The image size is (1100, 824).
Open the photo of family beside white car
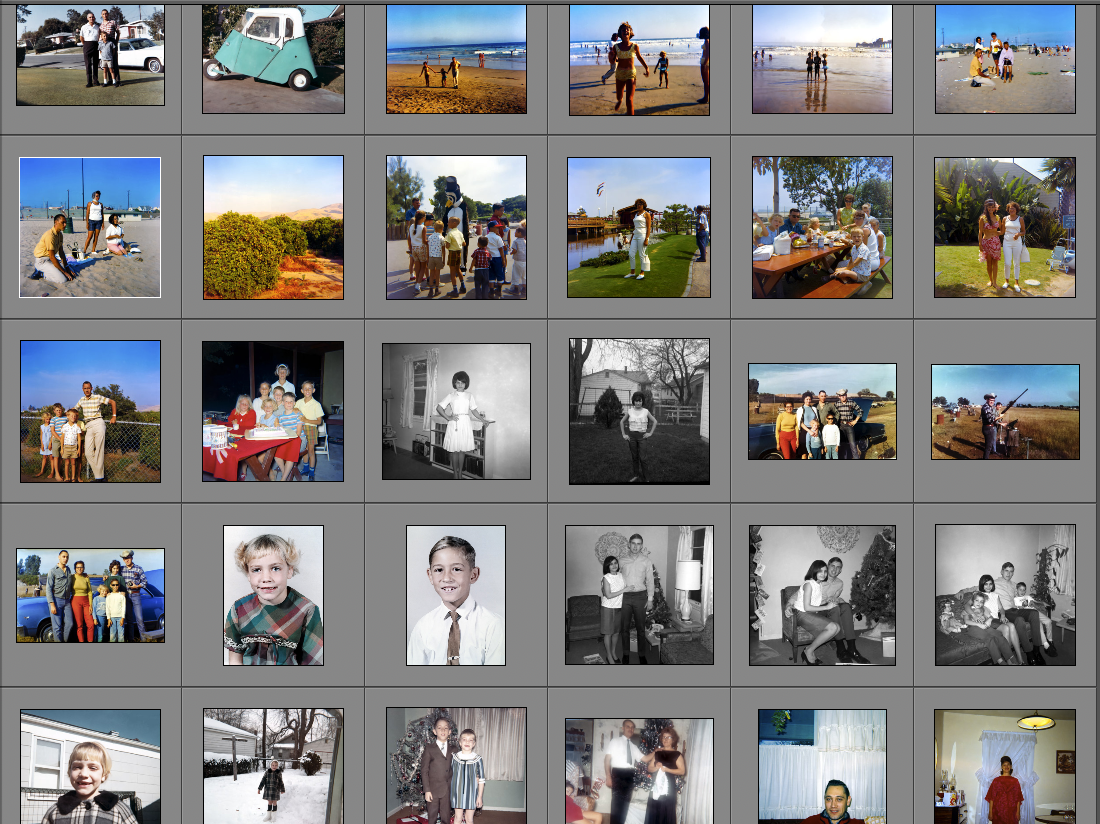click(90, 55)
